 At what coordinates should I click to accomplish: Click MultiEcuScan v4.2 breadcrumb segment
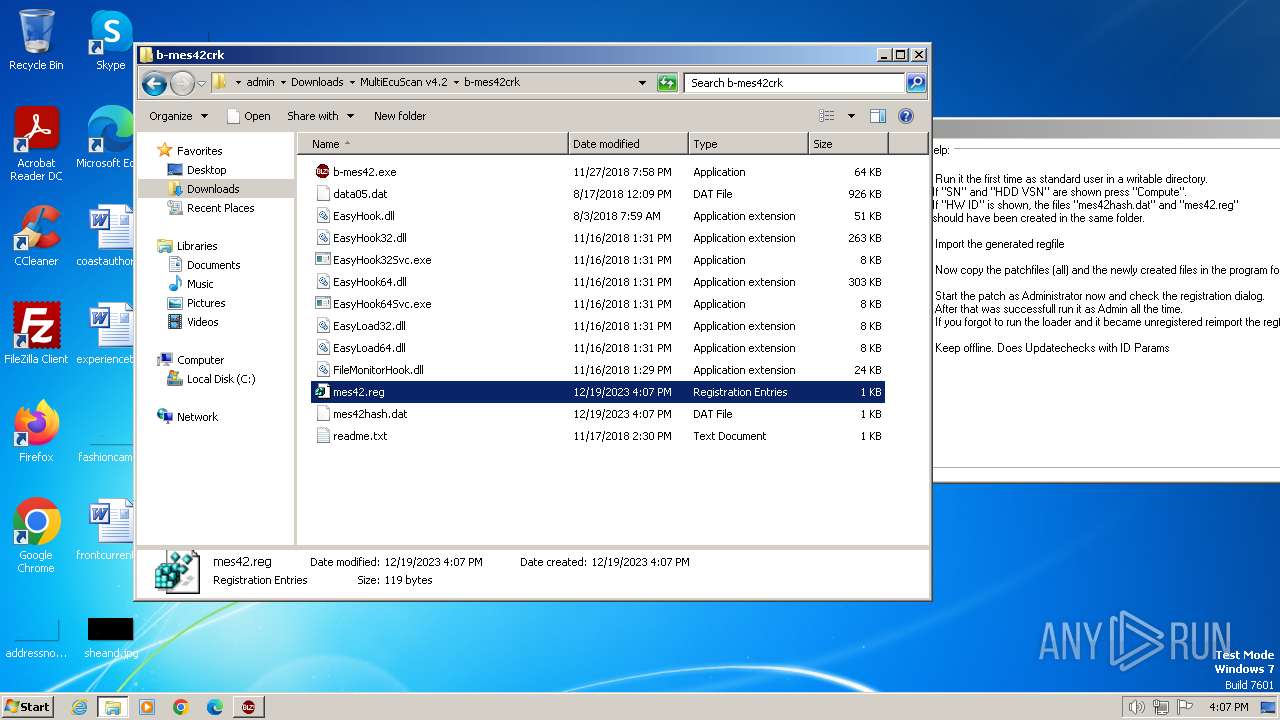[x=404, y=83]
